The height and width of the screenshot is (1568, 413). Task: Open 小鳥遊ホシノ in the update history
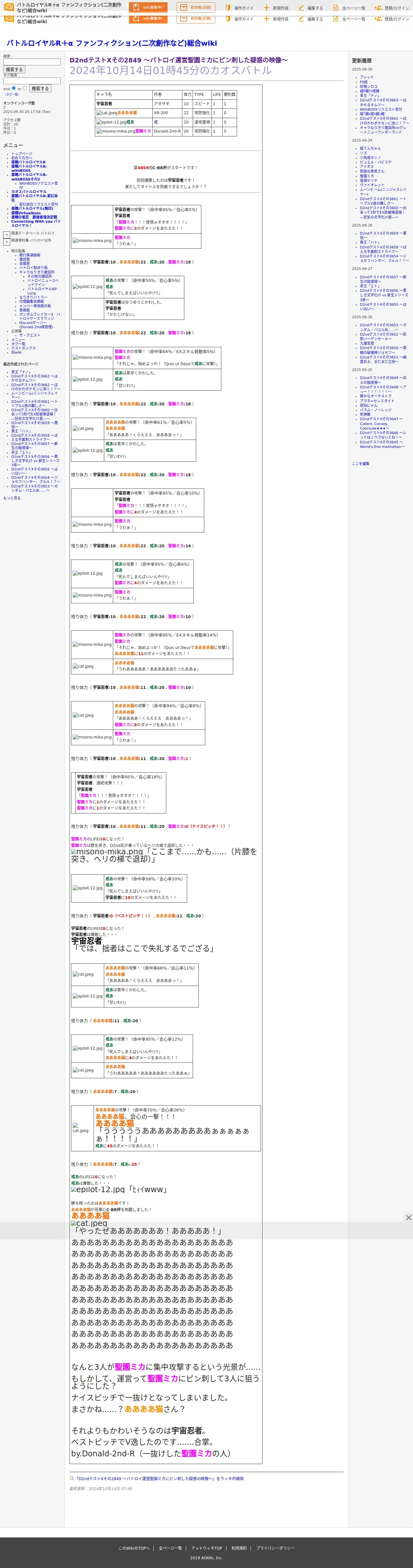click(371, 158)
